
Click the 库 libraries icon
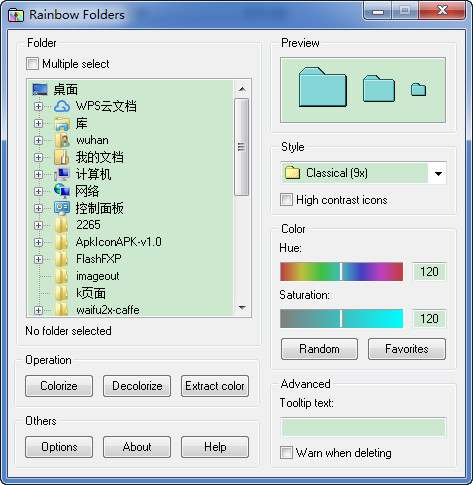(62, 123)
